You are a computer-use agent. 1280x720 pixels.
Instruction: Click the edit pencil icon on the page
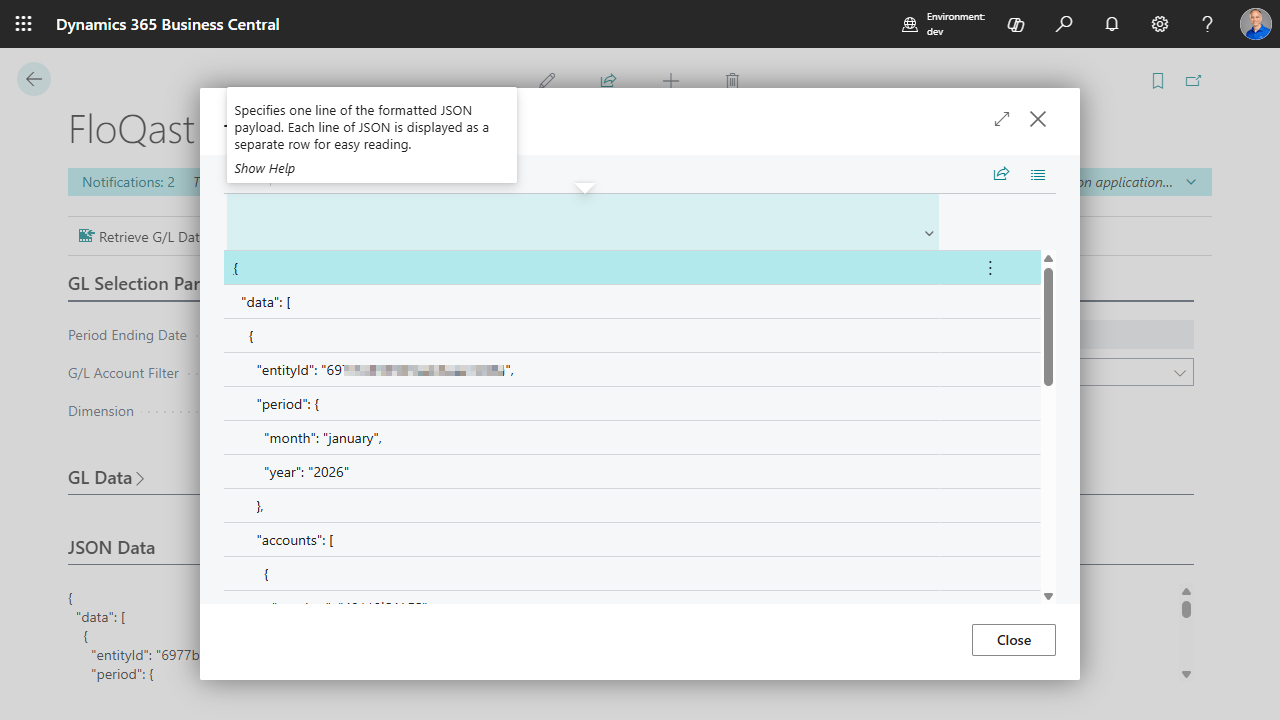pyautogui.click(x=547, y=81)
